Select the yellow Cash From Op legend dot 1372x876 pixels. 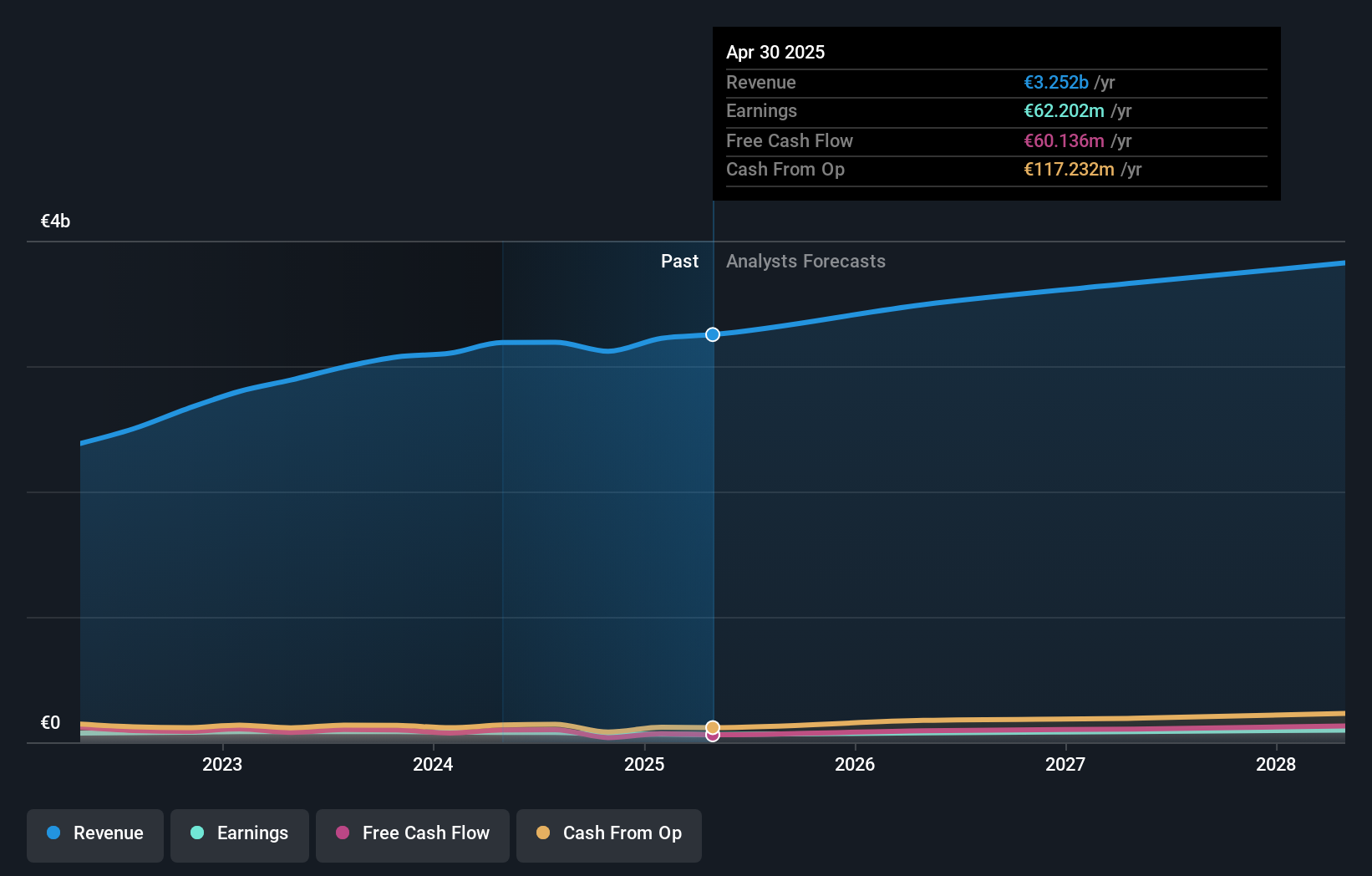[543, 833]
